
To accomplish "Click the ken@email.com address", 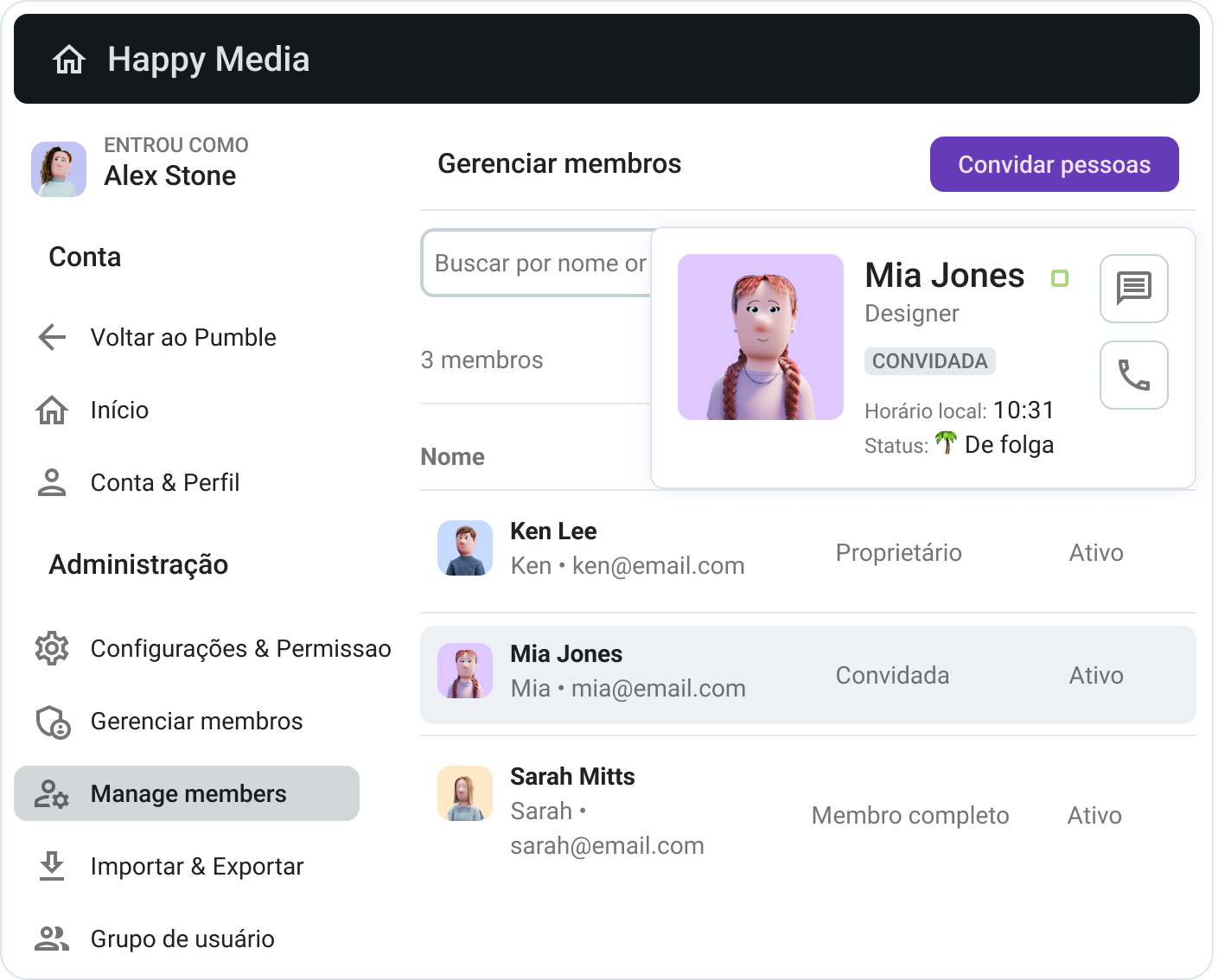I will coord(658,566).
